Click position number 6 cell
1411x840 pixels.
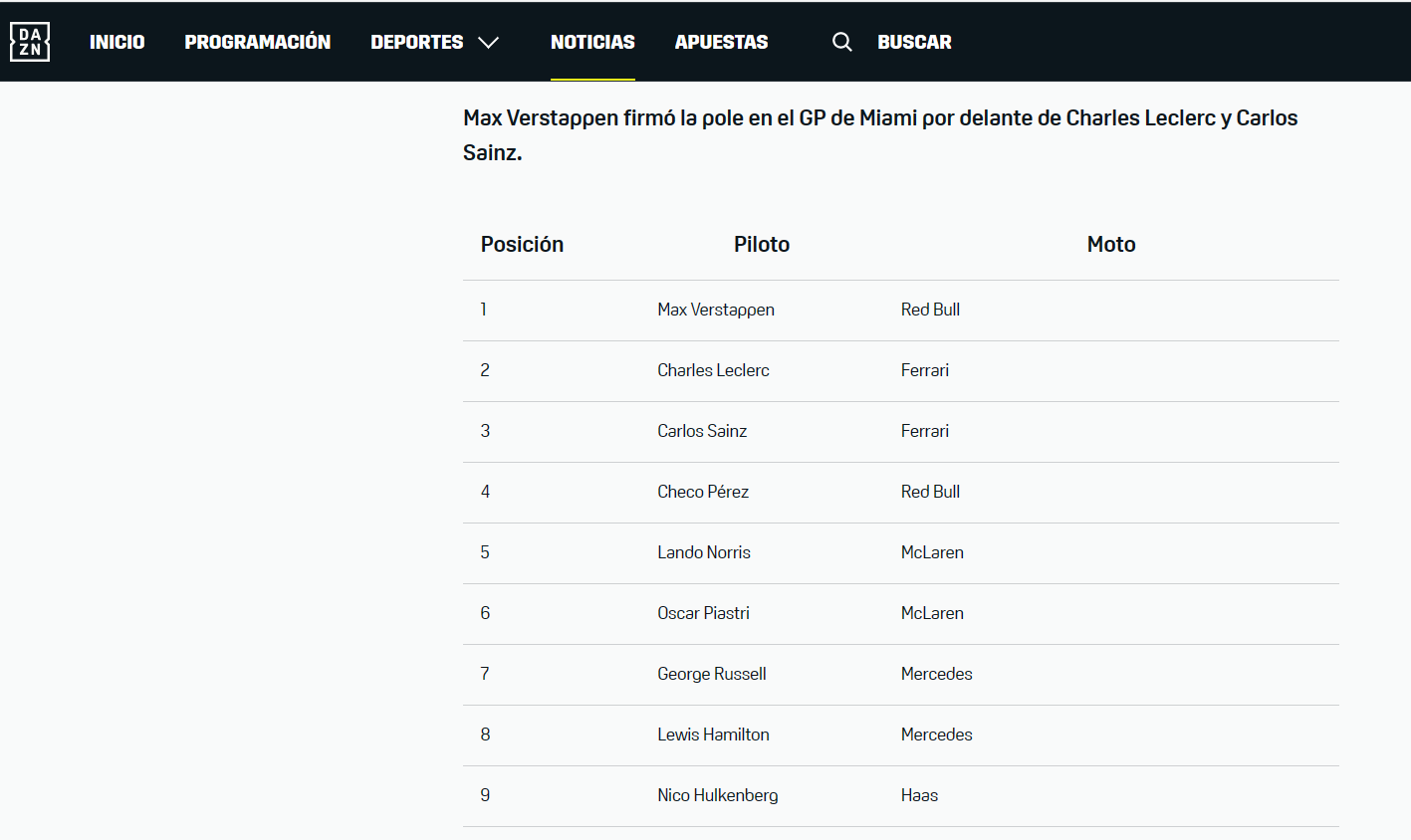click(485, 613)
